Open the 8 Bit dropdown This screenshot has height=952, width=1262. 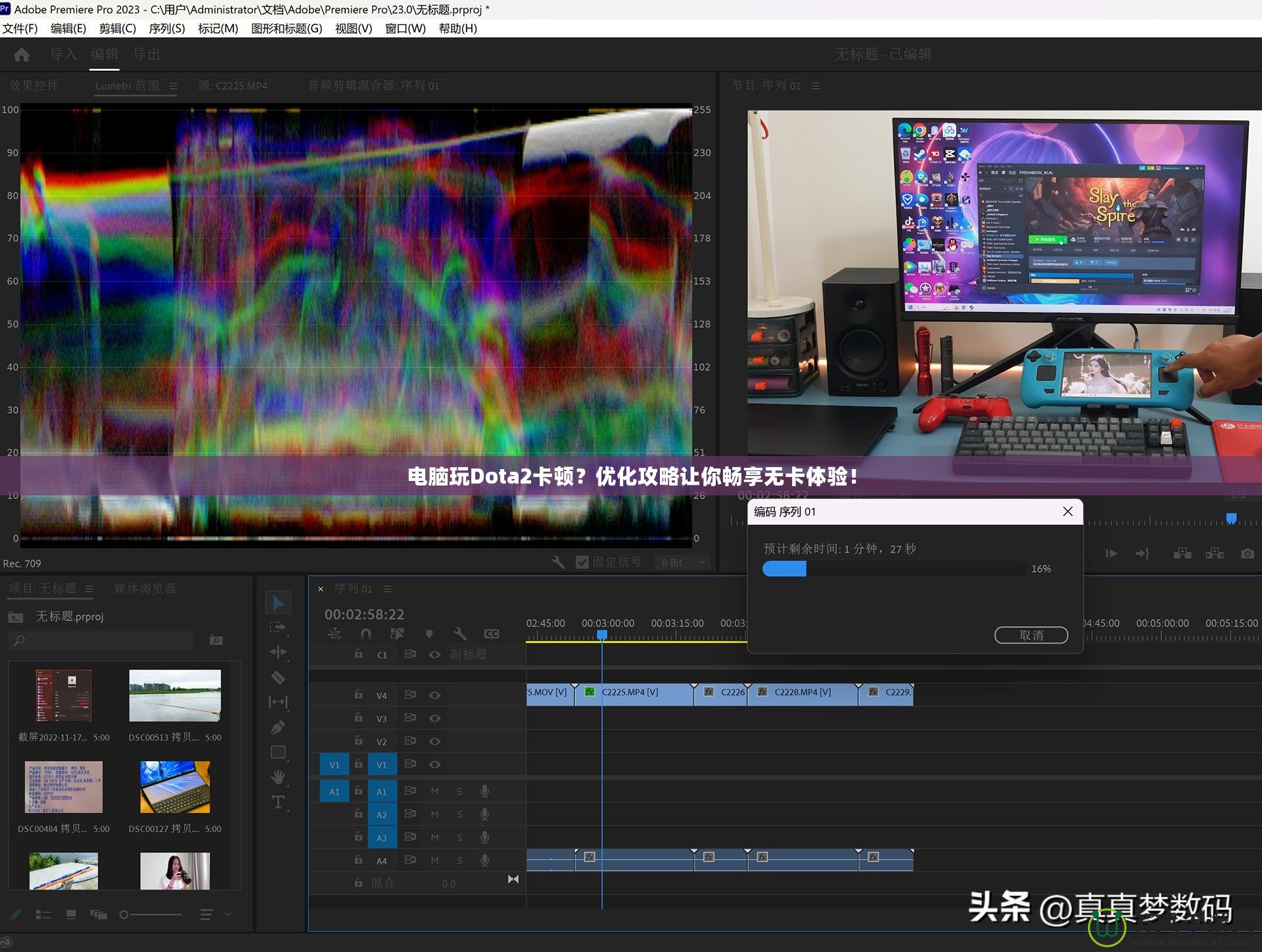[x=684, y=562]
